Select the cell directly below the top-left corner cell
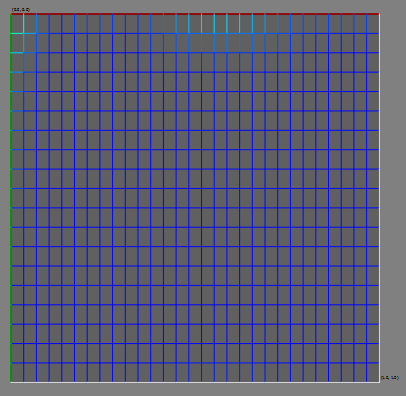Image resolution: width=406 pixels, height=396 pixels. pos(18,43)
